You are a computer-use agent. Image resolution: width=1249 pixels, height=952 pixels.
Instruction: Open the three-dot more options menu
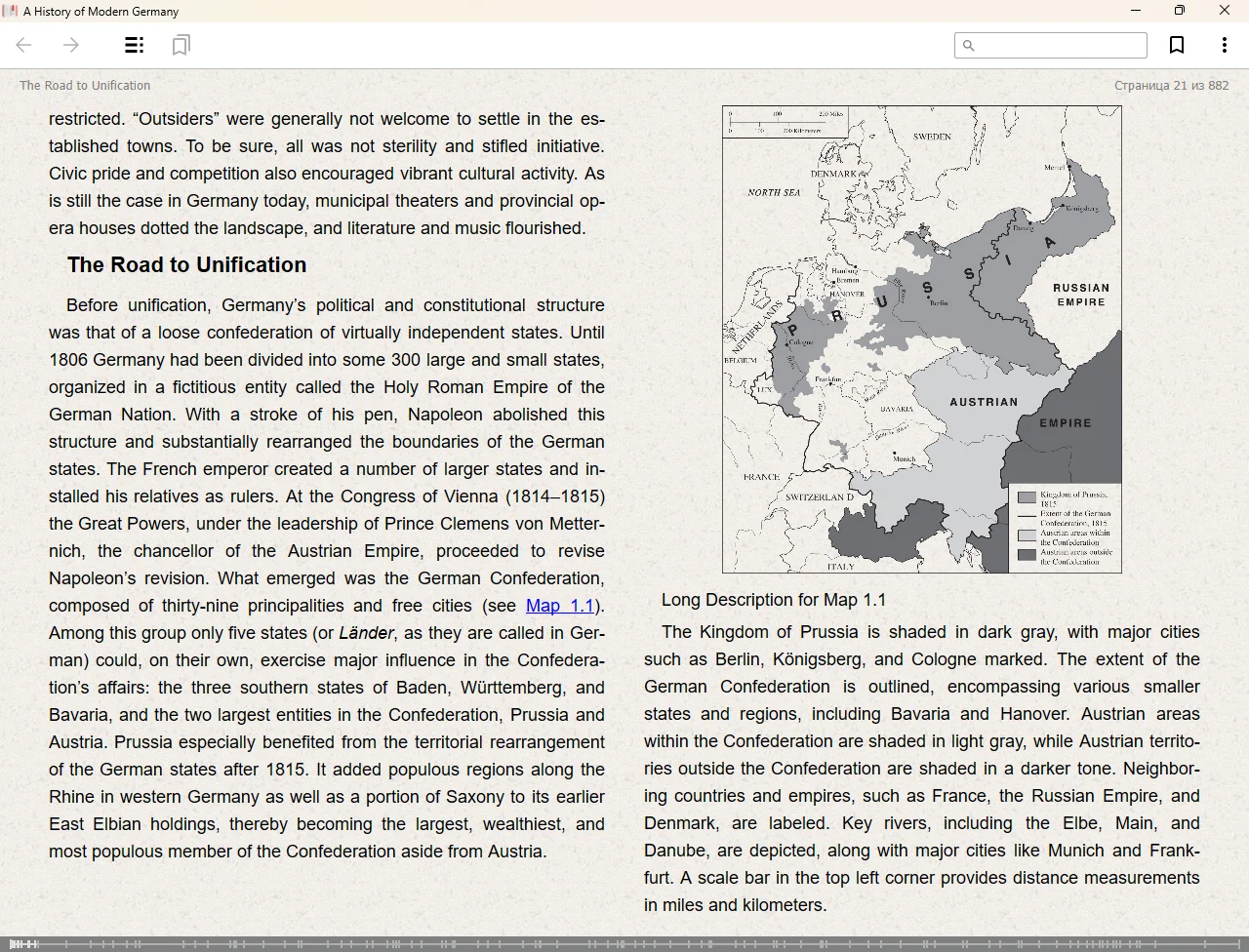(1224, 45)
